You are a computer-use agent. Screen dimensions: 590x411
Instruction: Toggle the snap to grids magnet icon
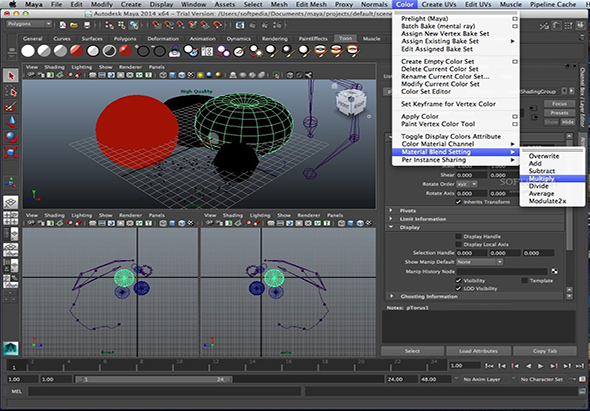click(157, 25)
